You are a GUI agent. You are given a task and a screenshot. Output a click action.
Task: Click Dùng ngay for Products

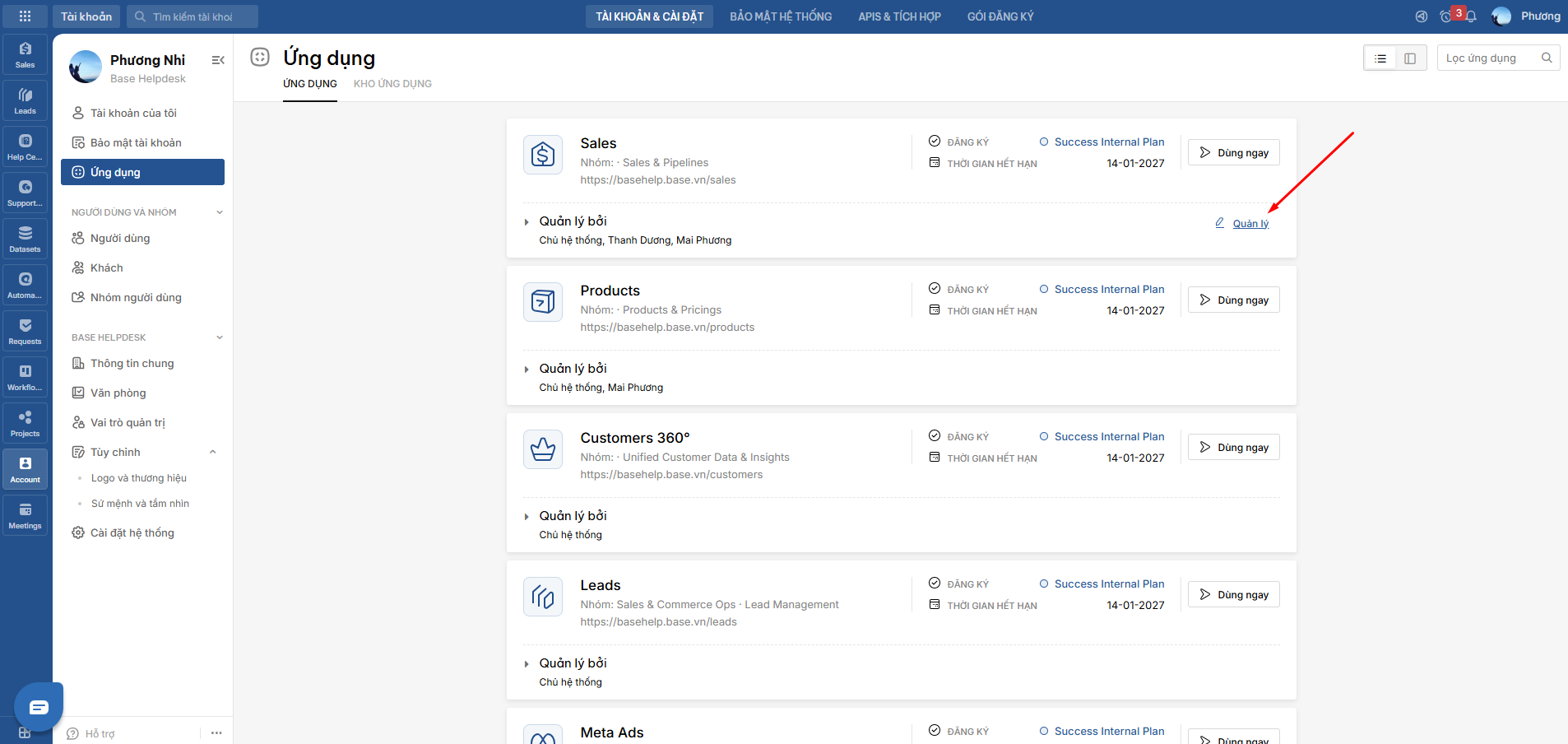[1234, 300]
